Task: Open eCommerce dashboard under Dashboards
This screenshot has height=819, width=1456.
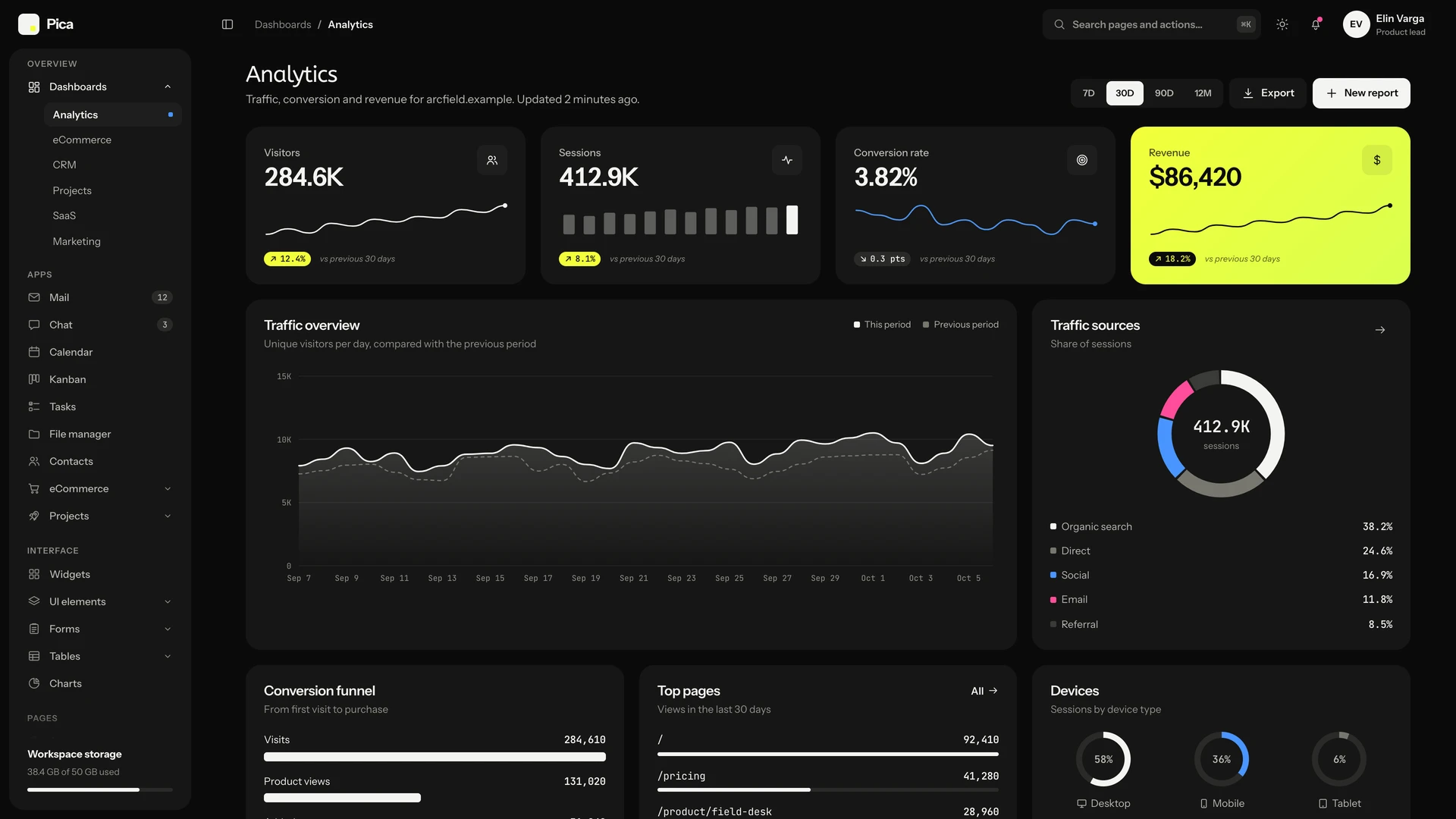Action: [x=112, y=140]
